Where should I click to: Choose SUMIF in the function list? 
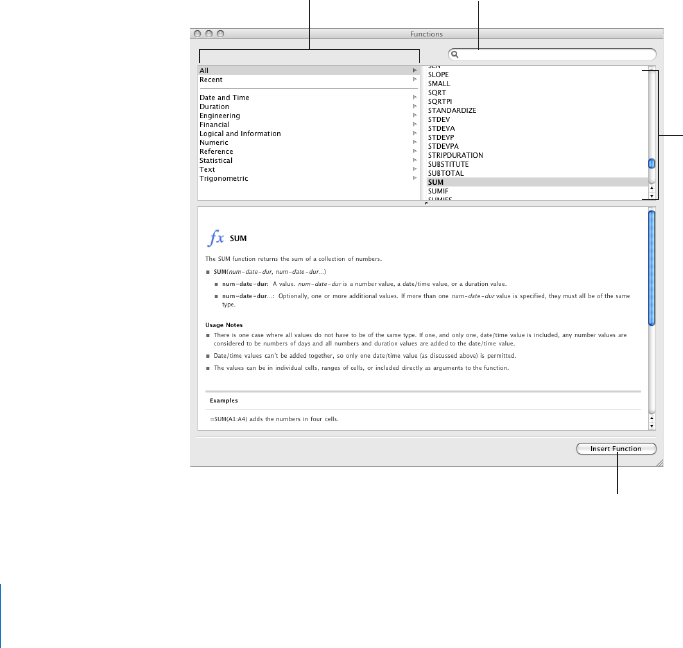[537, 191]
